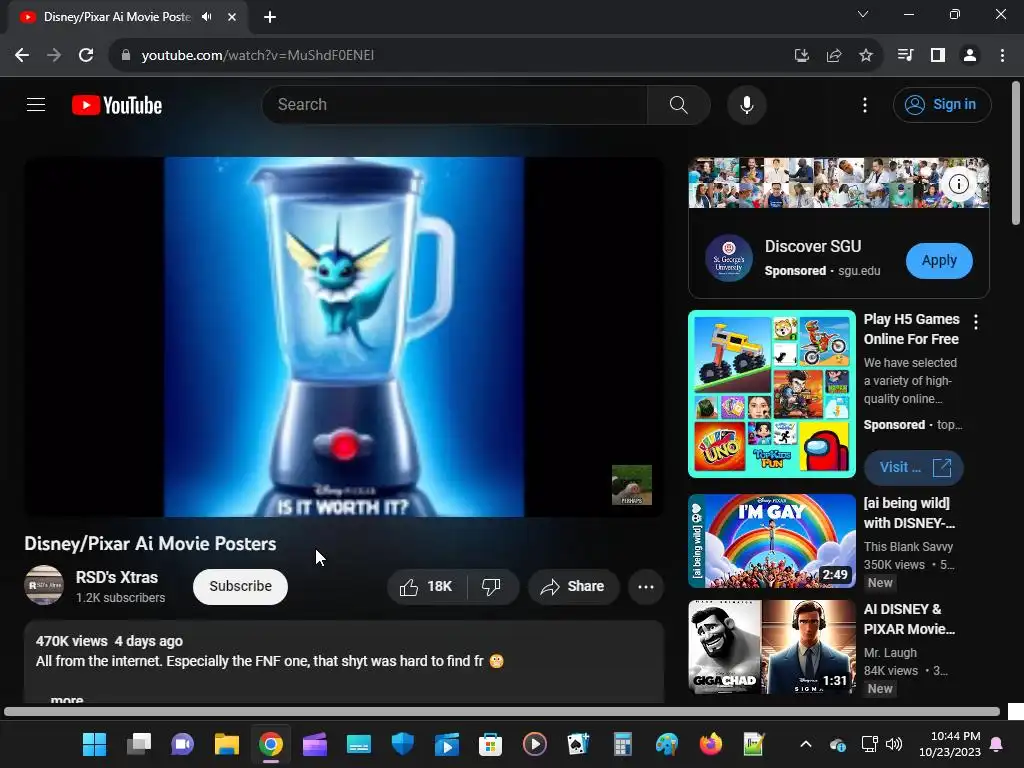
Task: Mute the tab via speaker icon
Action: (207, 17)
